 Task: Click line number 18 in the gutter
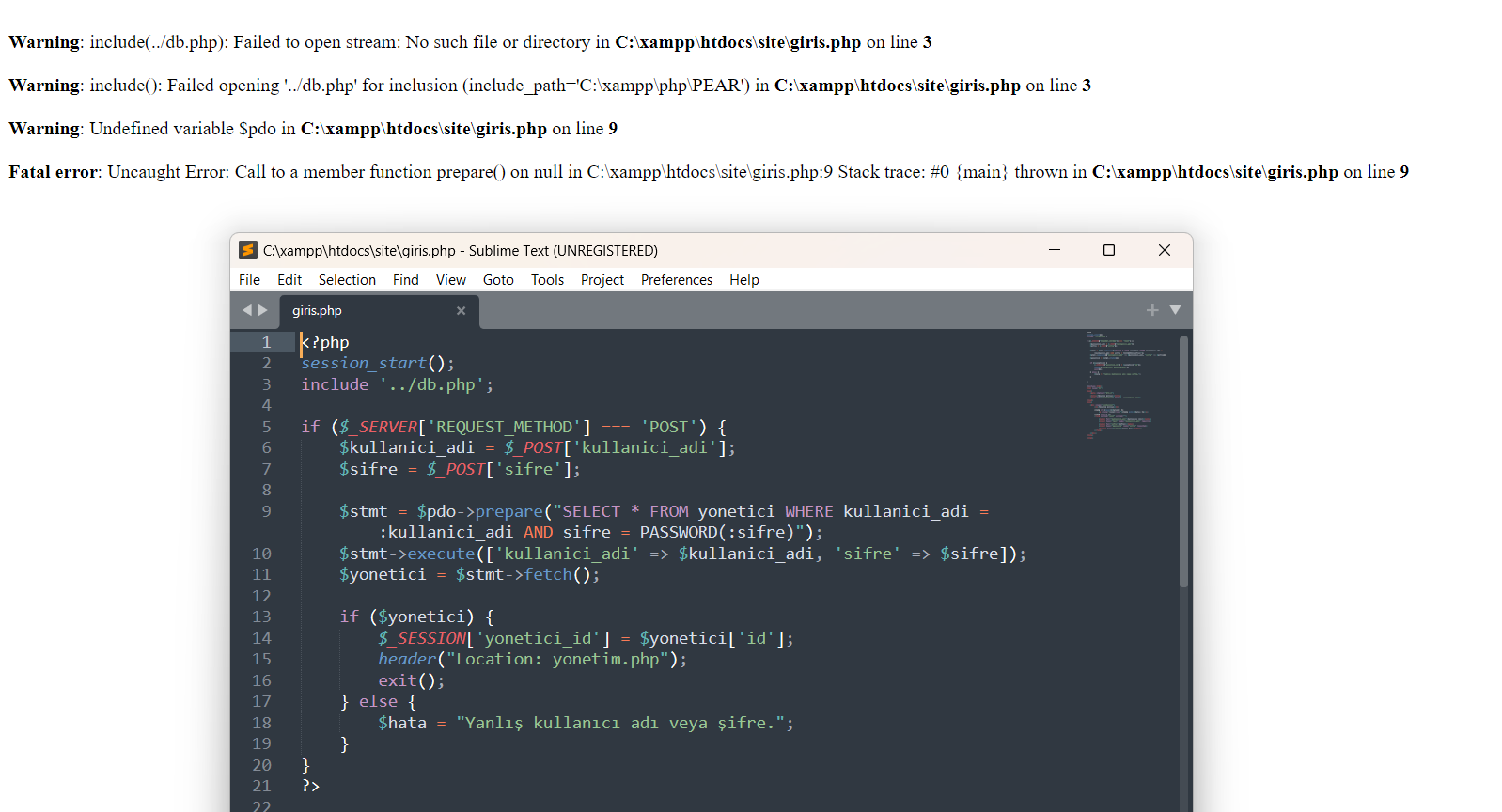coord(261,723)
